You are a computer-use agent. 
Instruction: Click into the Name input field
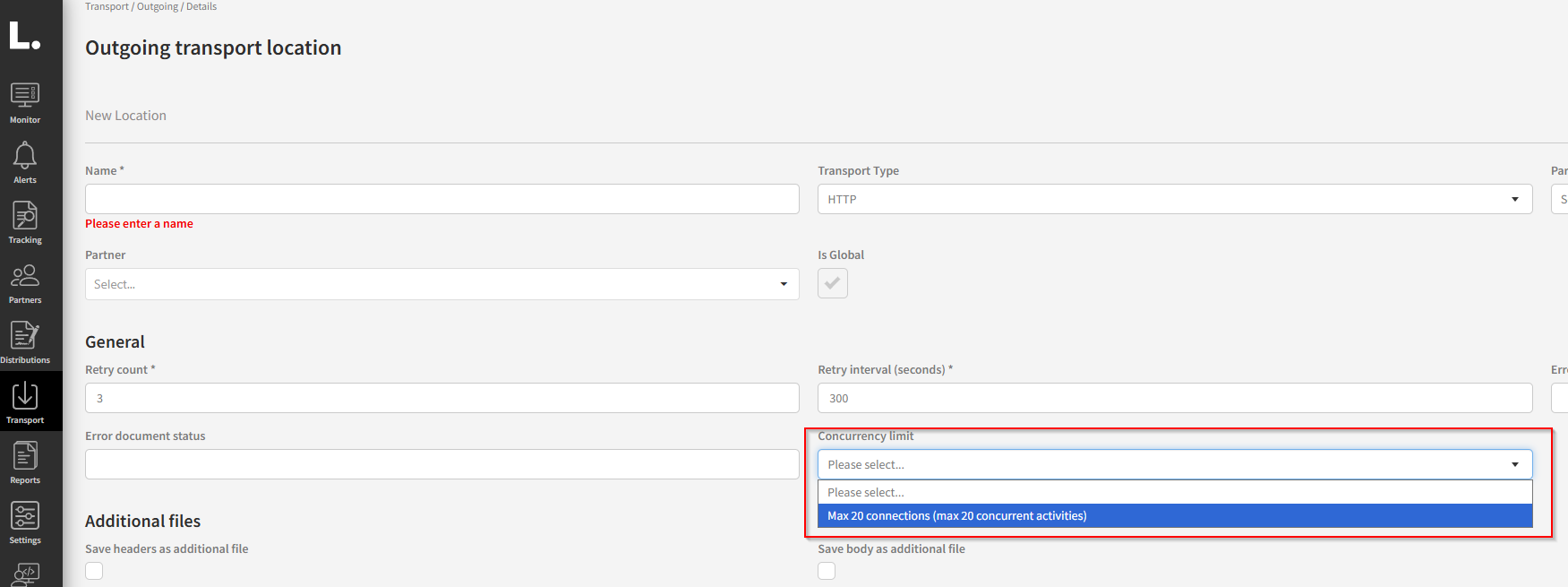pyautogui.click(x=441, y=199)
